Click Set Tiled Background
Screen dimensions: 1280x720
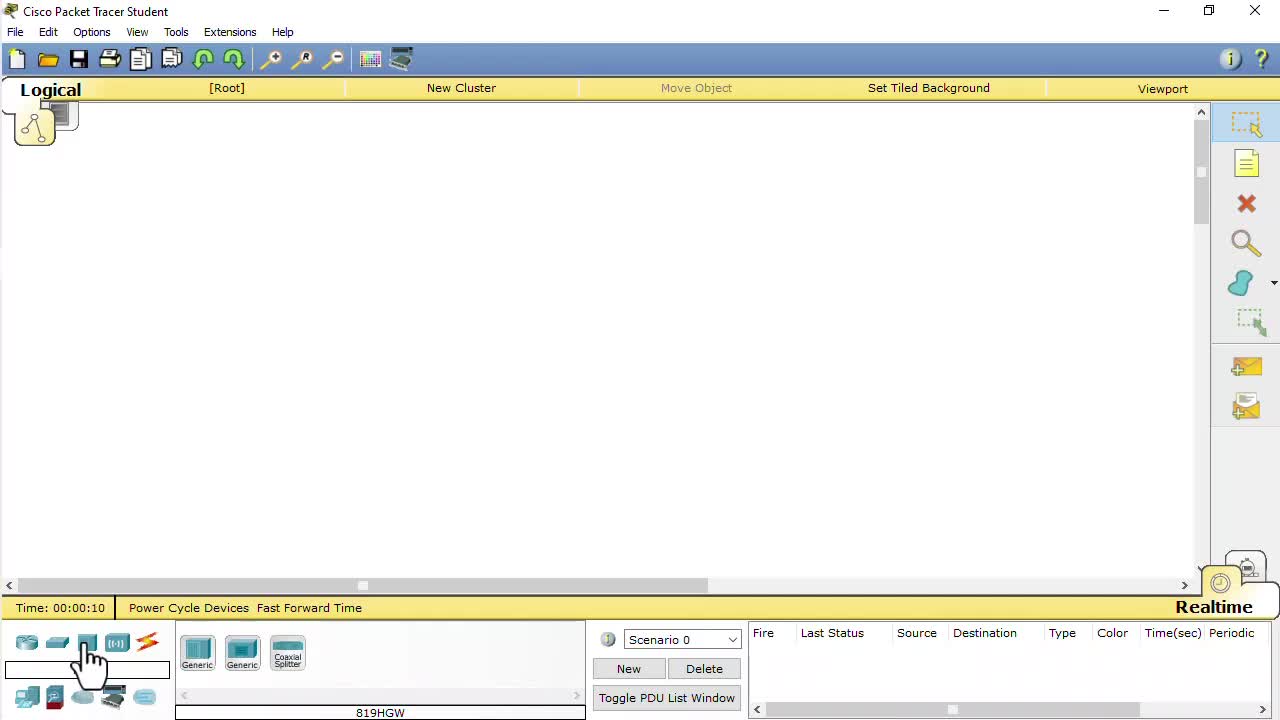coord(928,88)
